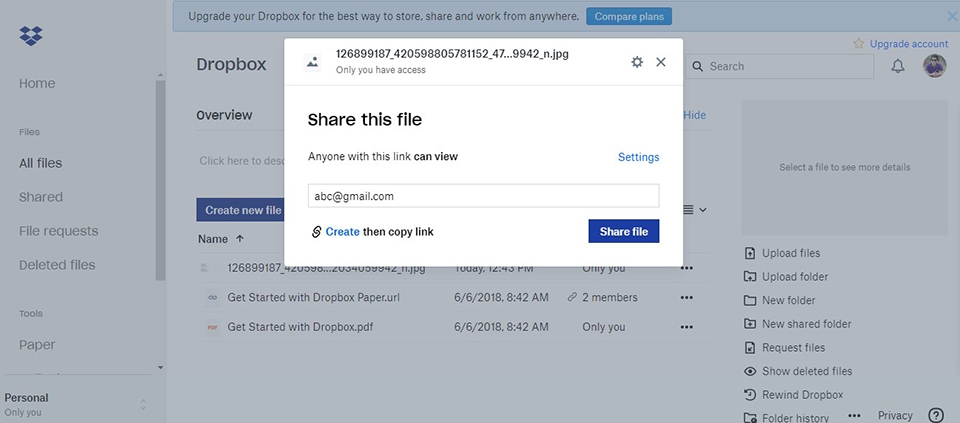Open Settings link in share dialog
Screen dimensions: 960x423
[x=639, y=157]
